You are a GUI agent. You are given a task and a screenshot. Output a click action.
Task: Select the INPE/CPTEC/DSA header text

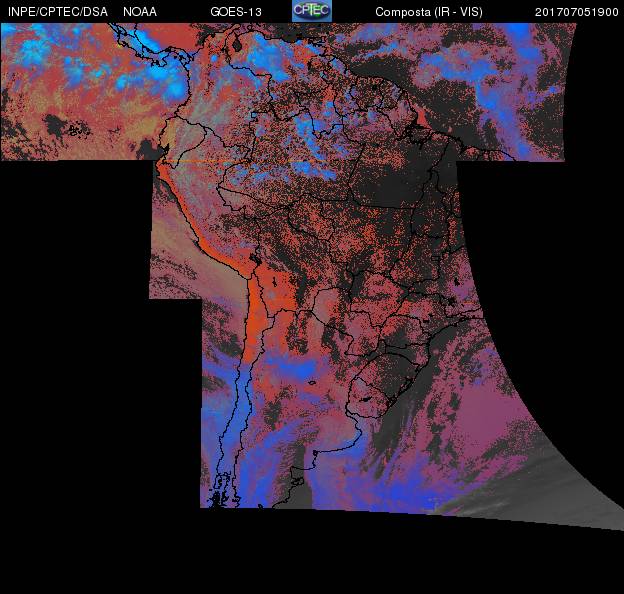[58, 12]
